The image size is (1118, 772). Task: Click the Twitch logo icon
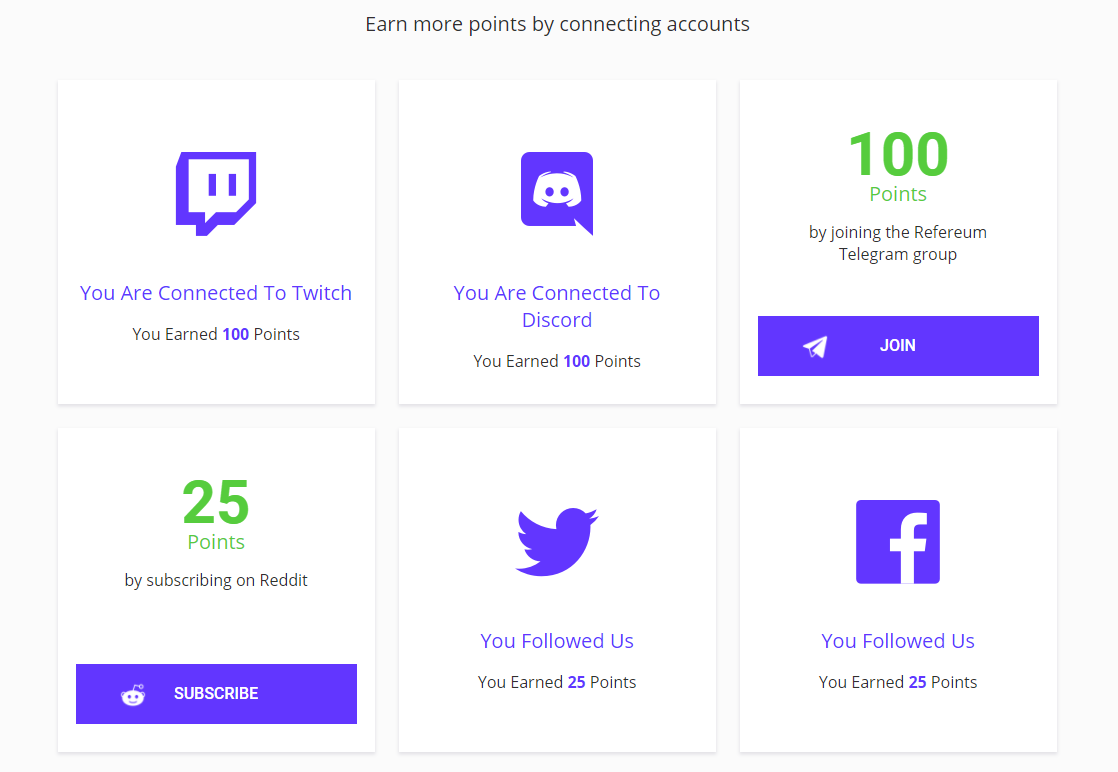(x=216, y=193)
